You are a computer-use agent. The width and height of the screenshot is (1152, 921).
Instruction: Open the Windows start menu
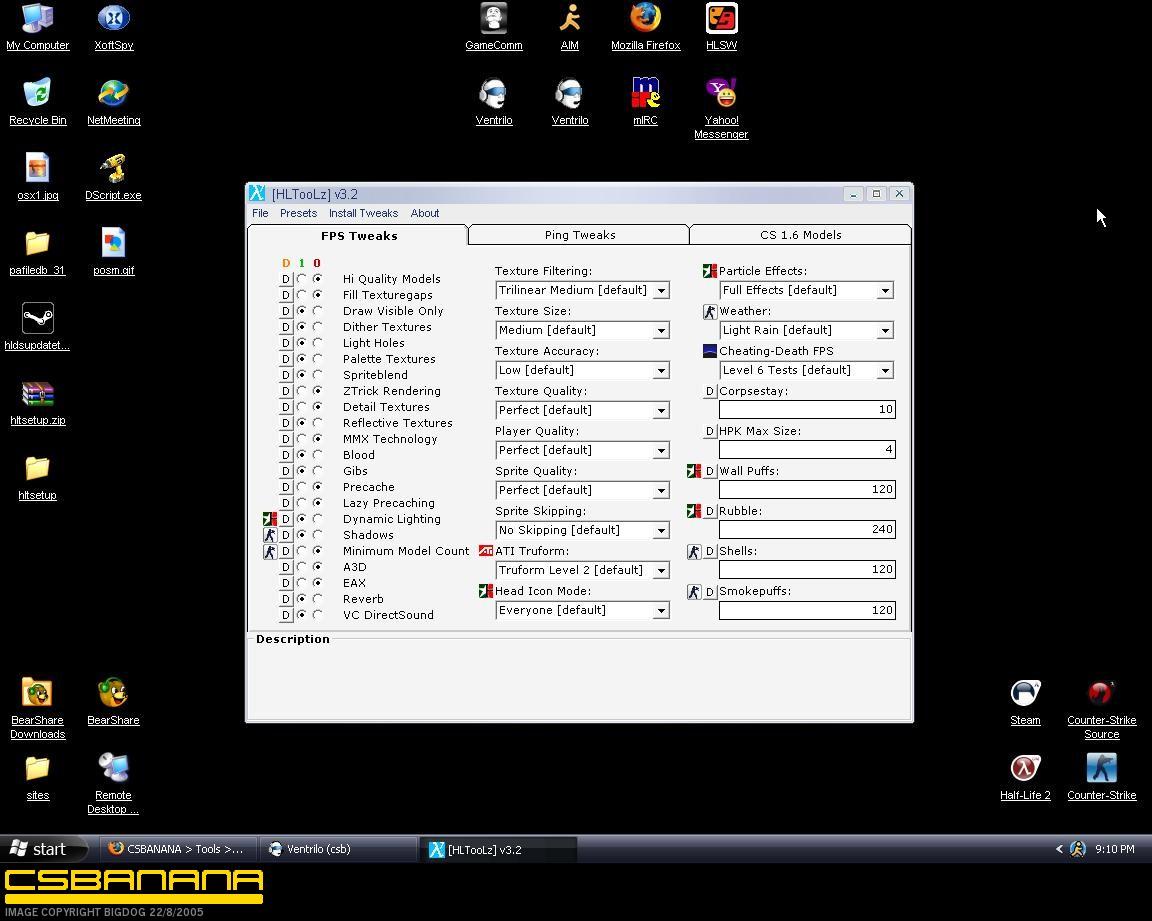[43, 849]
